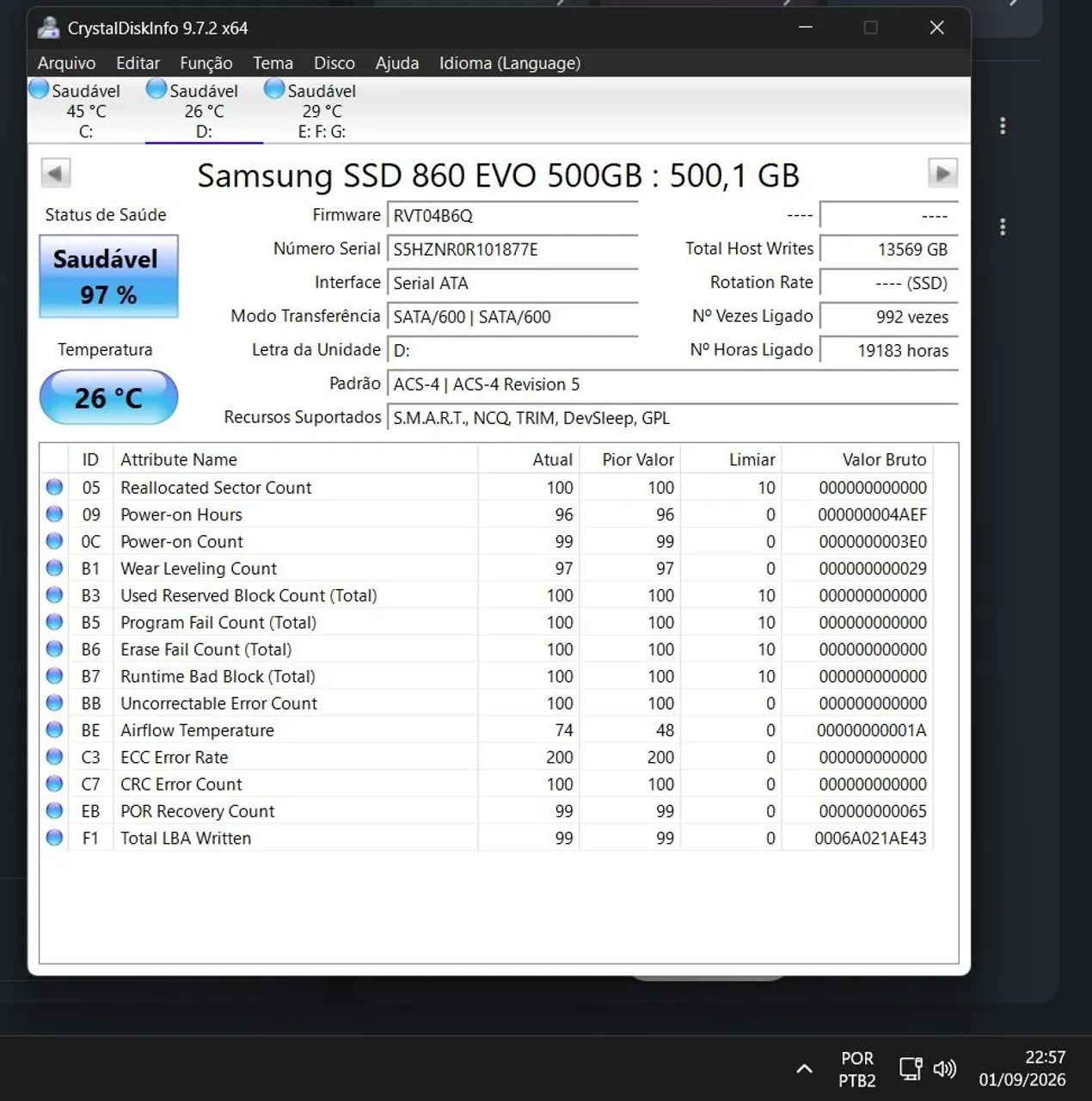Click status icon of Used Reserved Block Count row

click(54, 594)
